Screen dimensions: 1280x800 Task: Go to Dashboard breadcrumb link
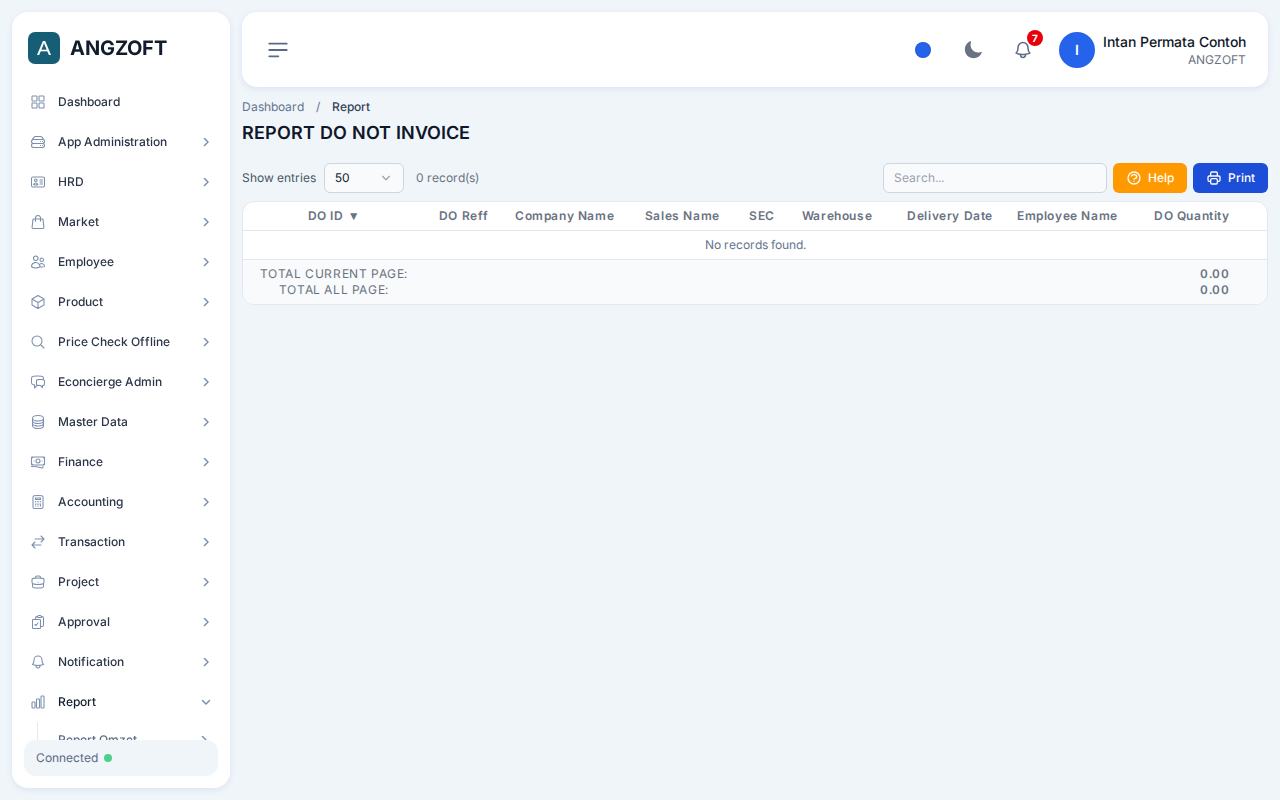(x=273, y=107)
